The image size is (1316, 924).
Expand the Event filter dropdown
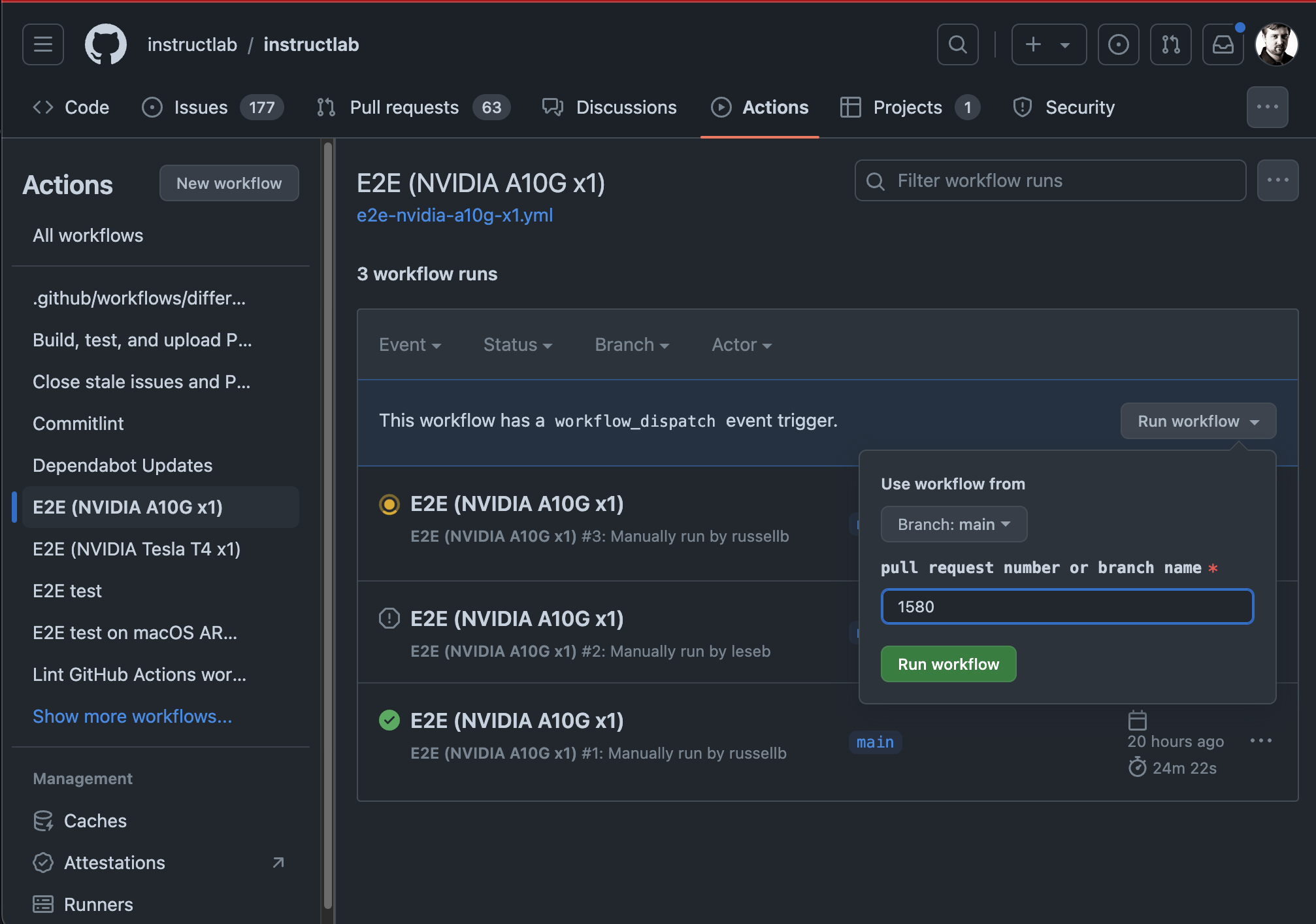410,344
